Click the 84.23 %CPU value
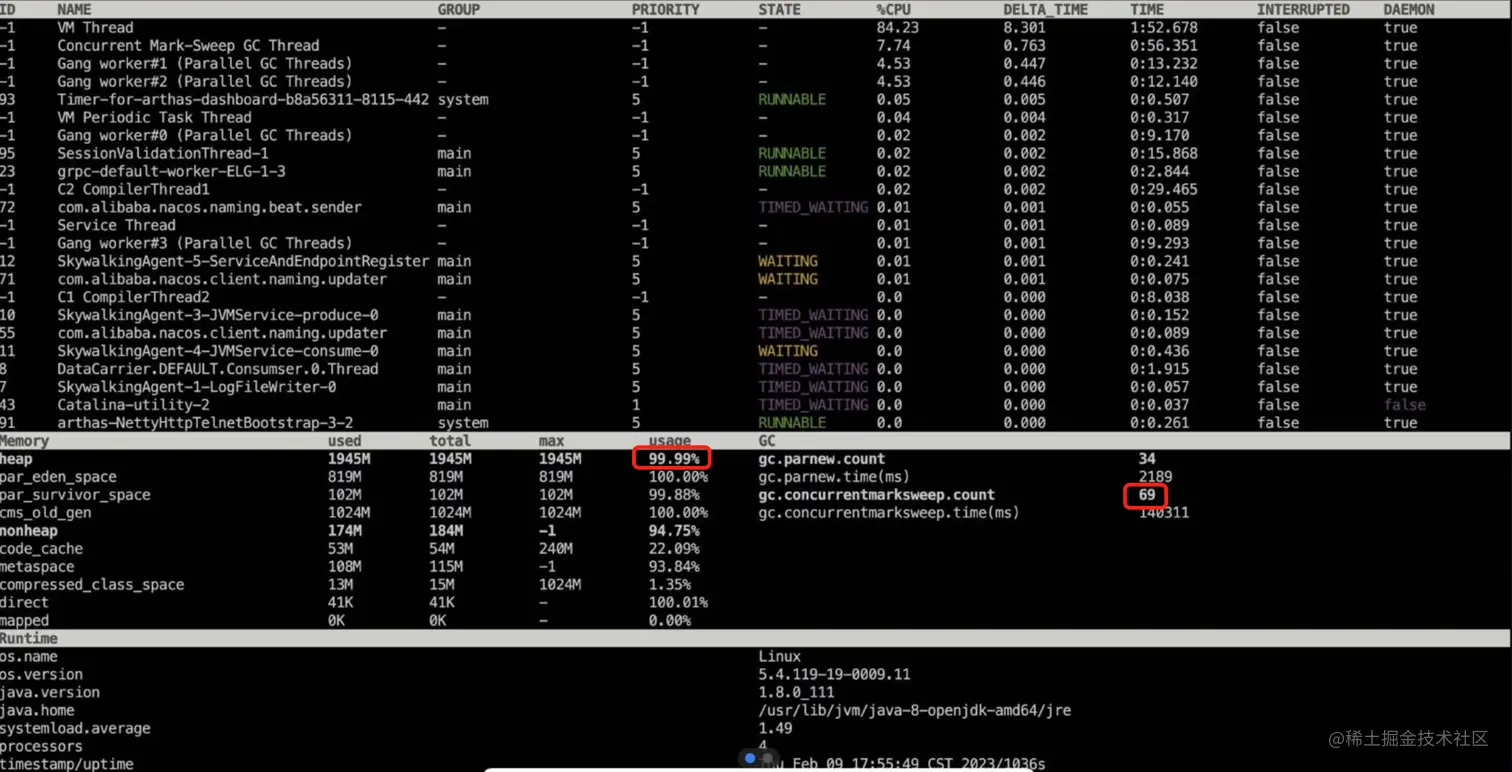The image size is (1512, 772). click(x=897, y=27)
